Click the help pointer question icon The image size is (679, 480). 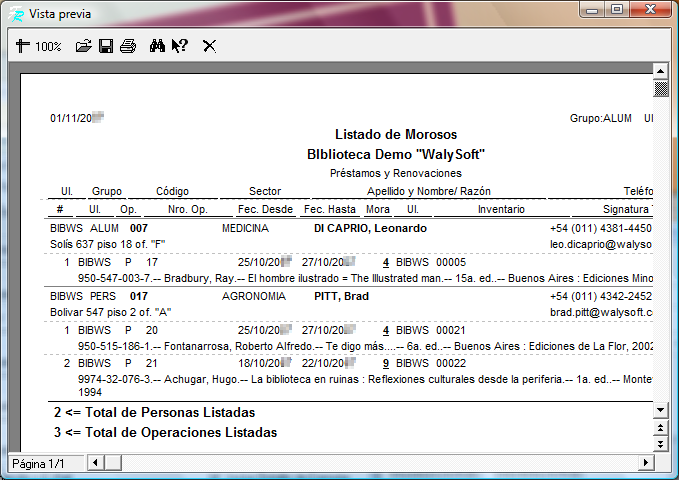pos(180,46)
